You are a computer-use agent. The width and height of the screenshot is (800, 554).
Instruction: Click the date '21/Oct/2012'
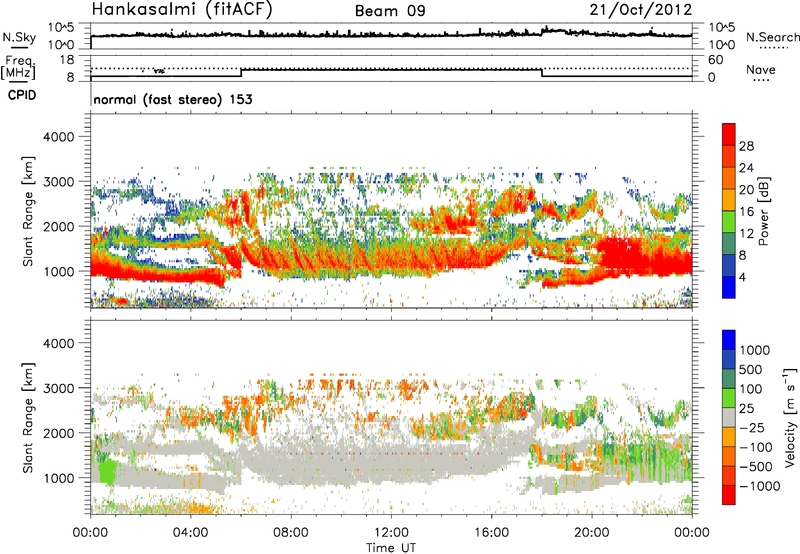click(641, 10)
